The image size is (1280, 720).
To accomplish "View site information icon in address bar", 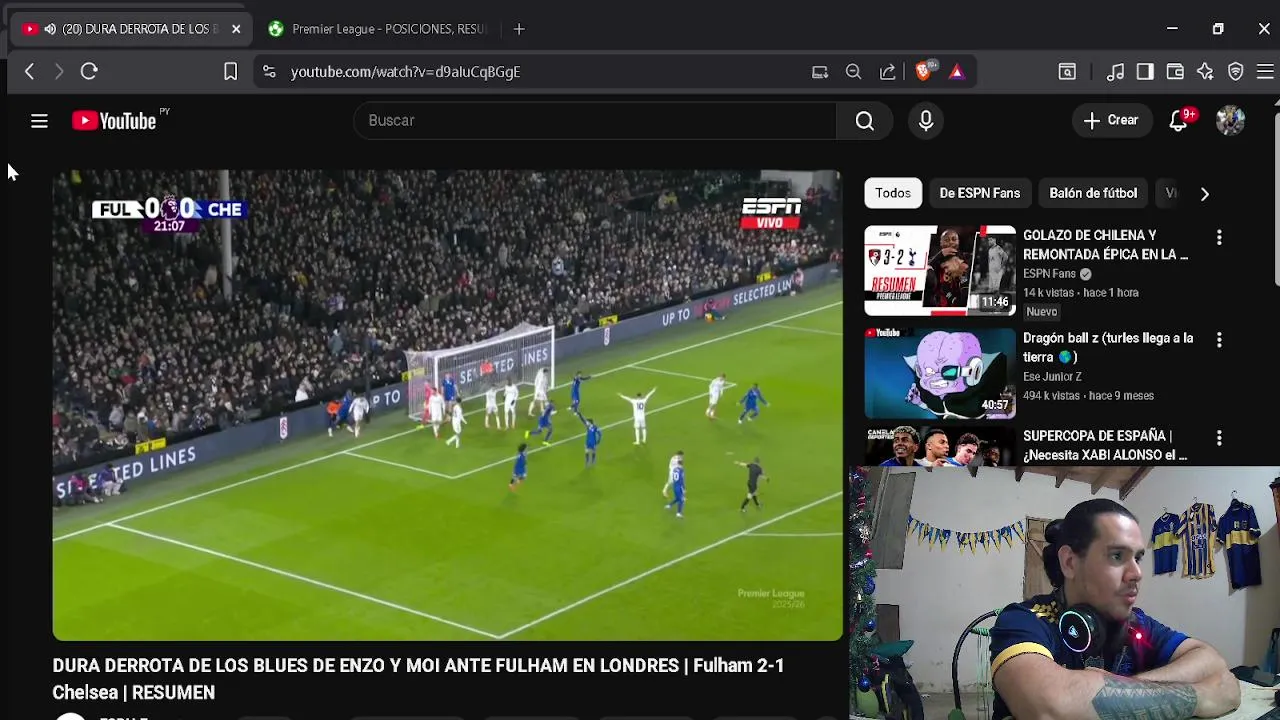I will [x=269, y=72].
